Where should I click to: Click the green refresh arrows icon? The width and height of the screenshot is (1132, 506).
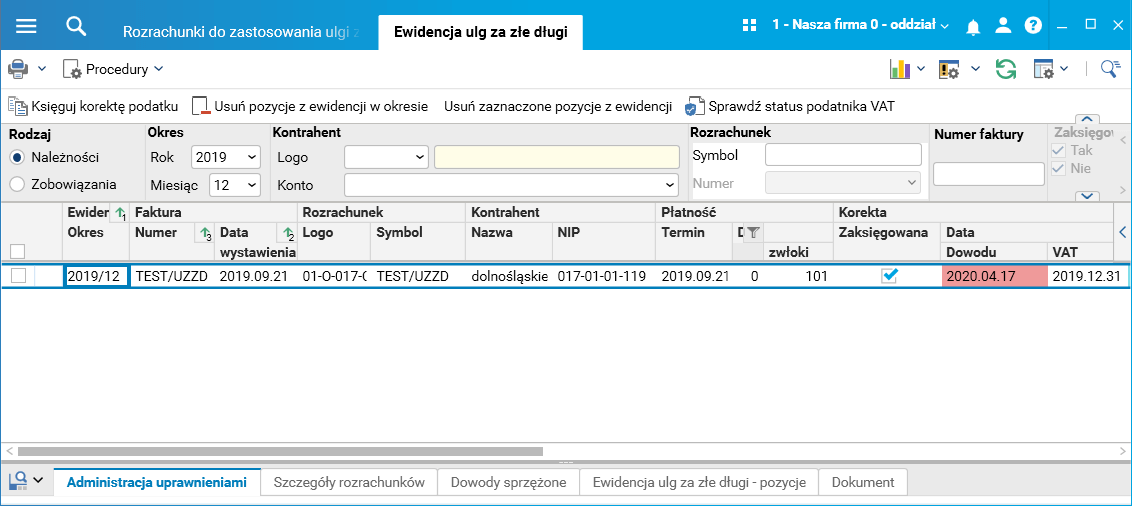1005,69
